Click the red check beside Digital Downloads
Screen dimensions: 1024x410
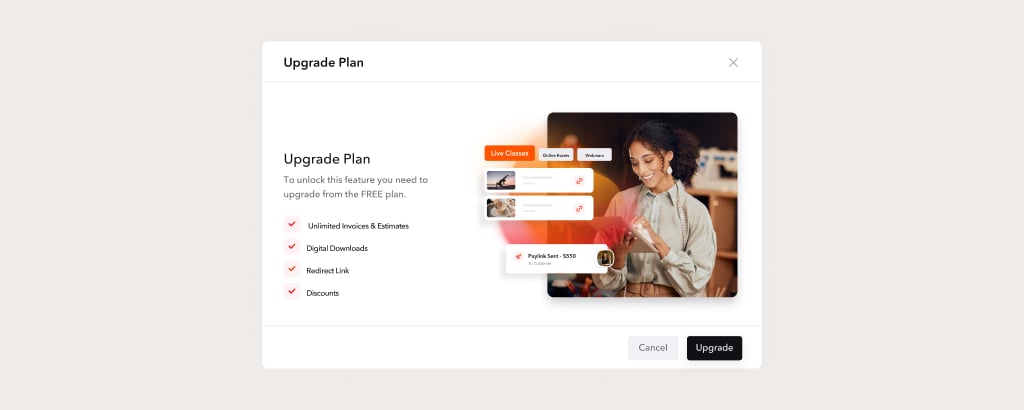292,247
